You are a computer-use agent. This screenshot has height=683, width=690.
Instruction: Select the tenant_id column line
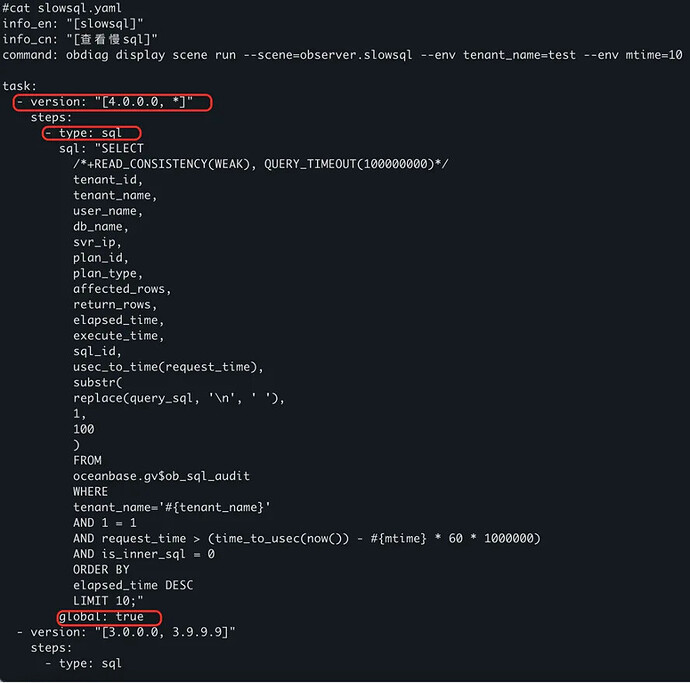click(x=108, y=180)
